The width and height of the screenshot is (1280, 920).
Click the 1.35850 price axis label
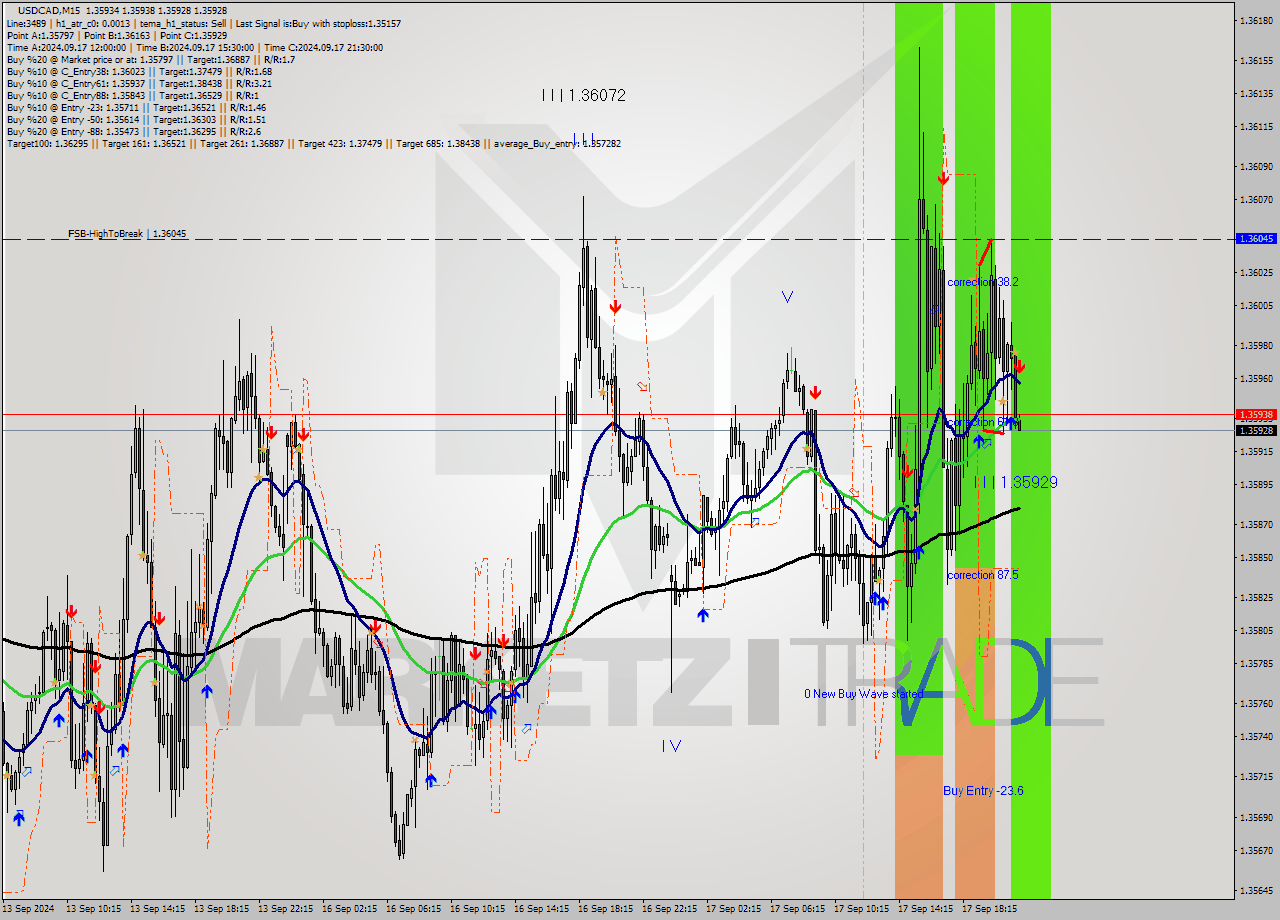coord(1256,557)
